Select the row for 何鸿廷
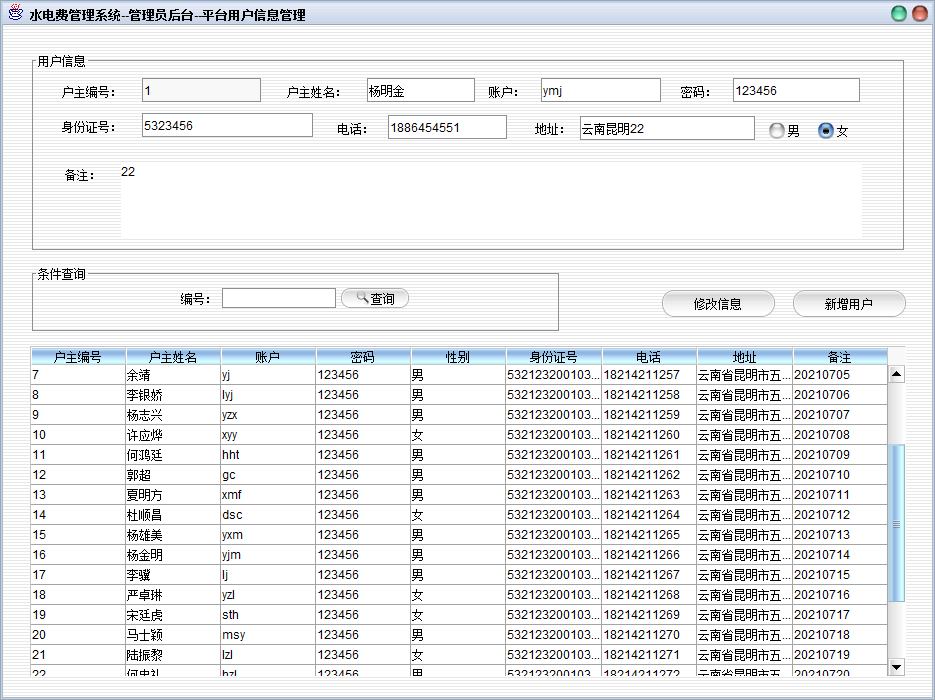 tap(459, 455)
